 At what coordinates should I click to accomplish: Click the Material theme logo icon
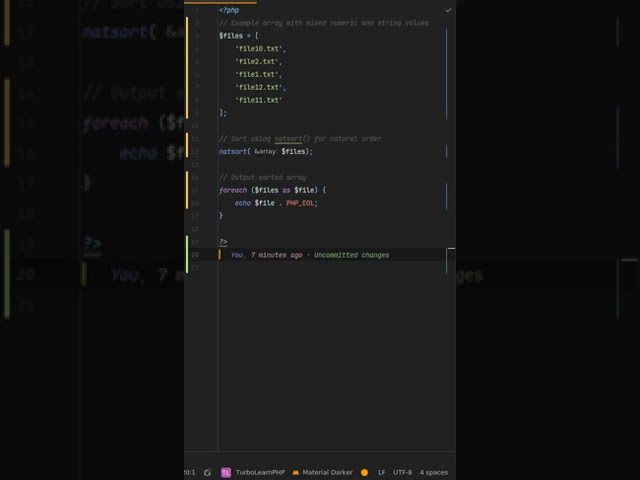tap(296, 472)
